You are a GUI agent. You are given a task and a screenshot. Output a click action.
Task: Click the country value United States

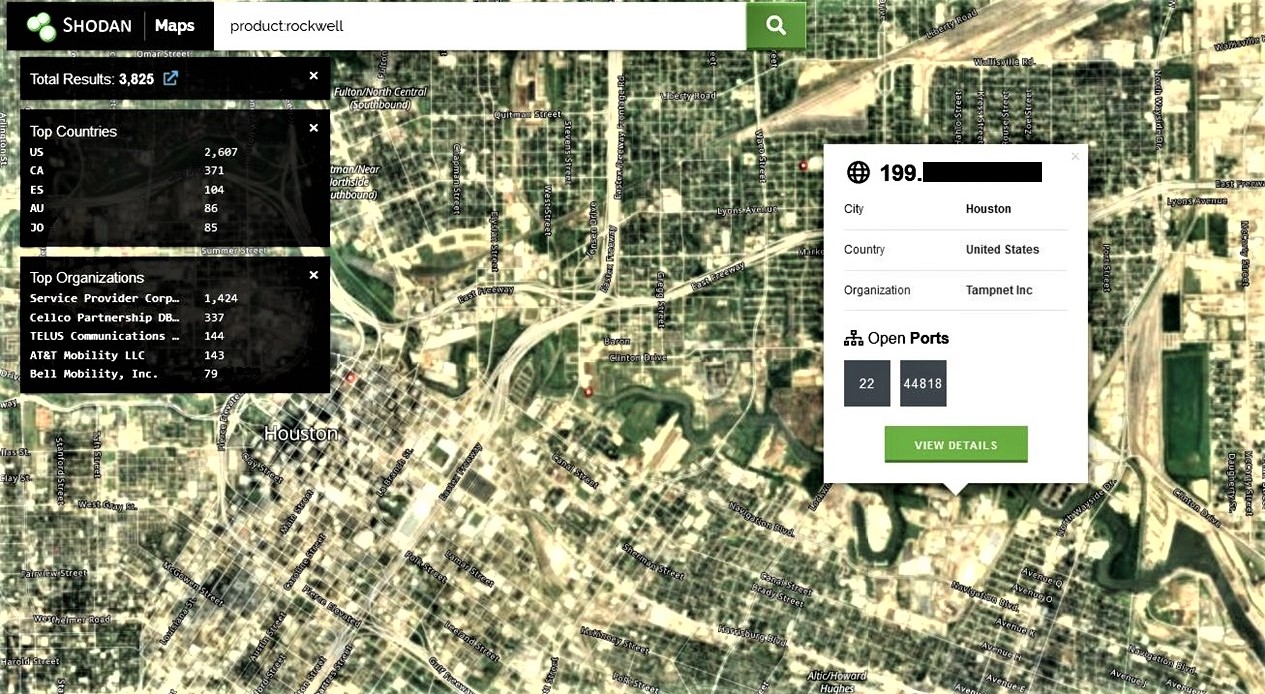[1002, 250]
